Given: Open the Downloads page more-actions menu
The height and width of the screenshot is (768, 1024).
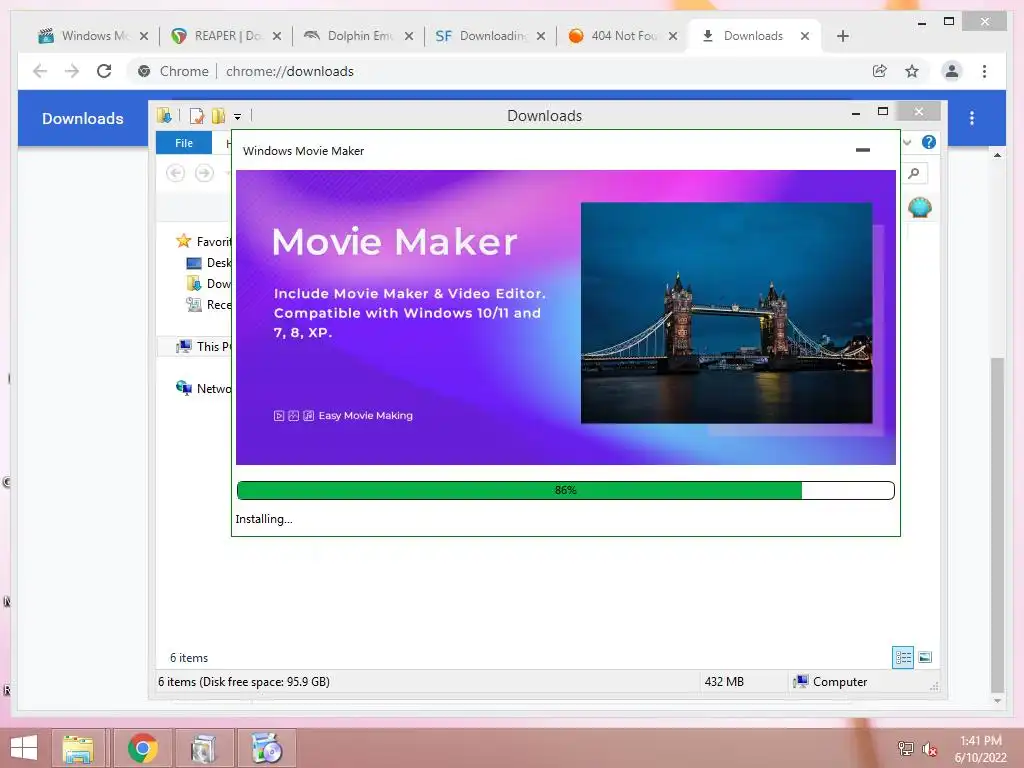Looking at the screenshot, I should coord(972,118).
